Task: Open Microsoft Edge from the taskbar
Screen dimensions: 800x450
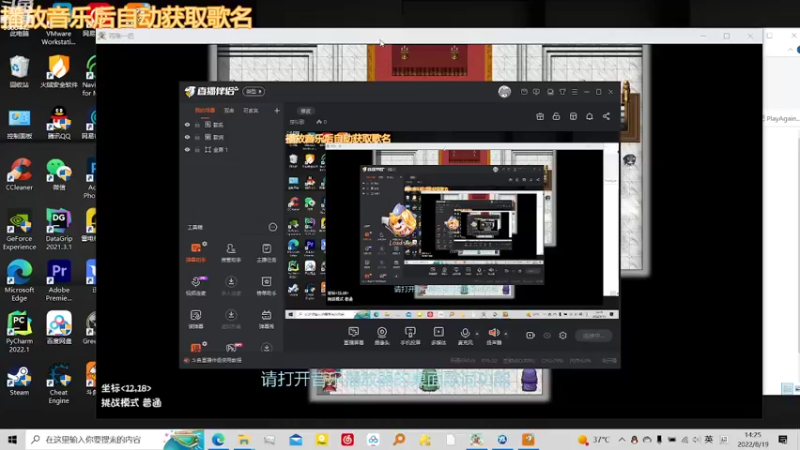Action: (218, 439)
